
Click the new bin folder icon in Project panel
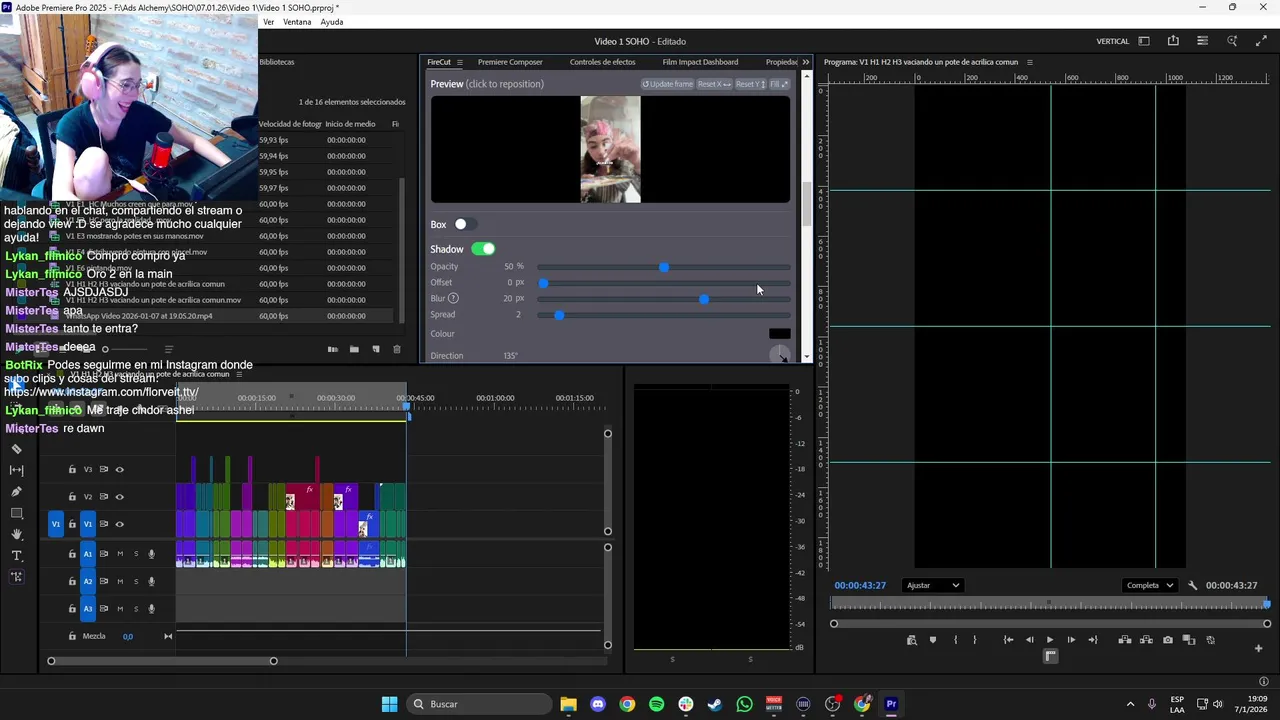tap(354, 349)
